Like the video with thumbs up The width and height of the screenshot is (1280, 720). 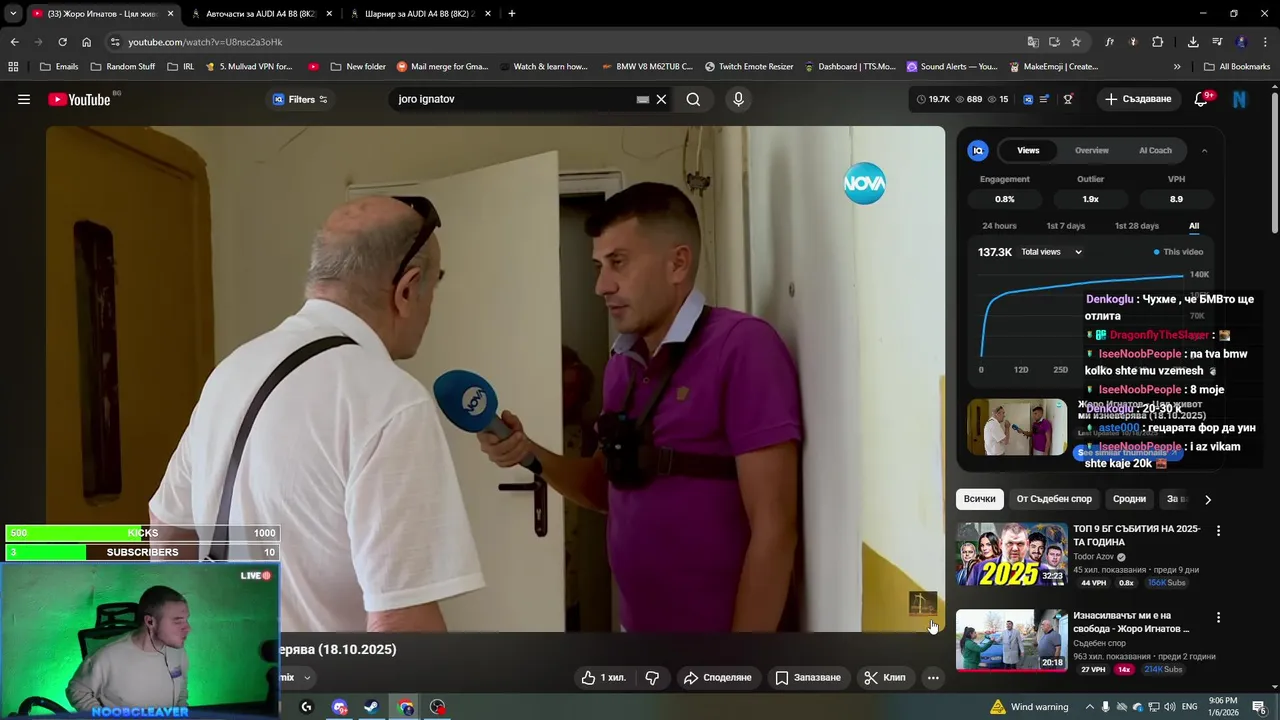tap(604, 677)
